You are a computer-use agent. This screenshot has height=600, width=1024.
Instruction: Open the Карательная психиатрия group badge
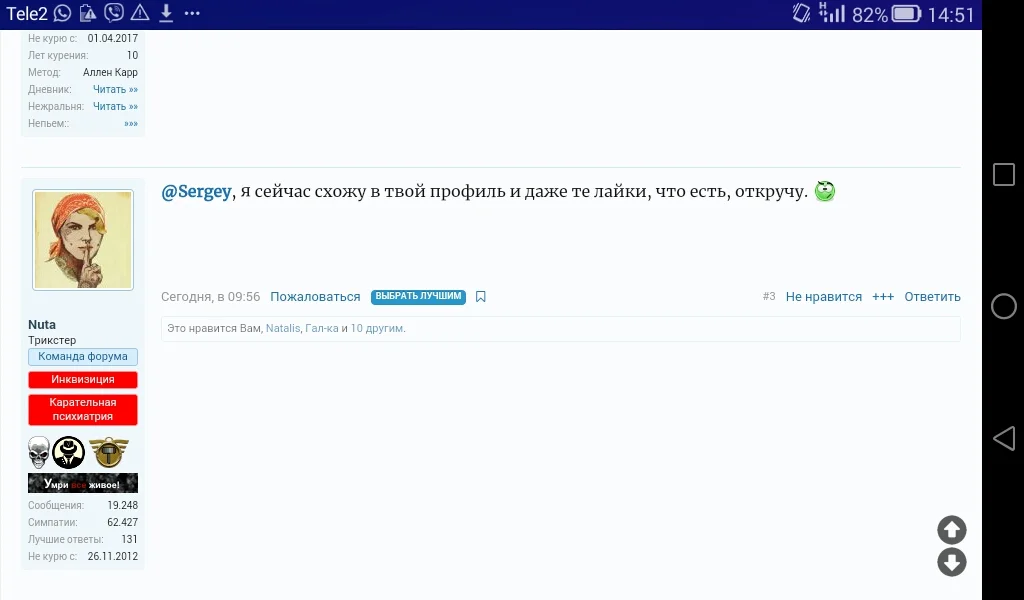pos(82,409)
